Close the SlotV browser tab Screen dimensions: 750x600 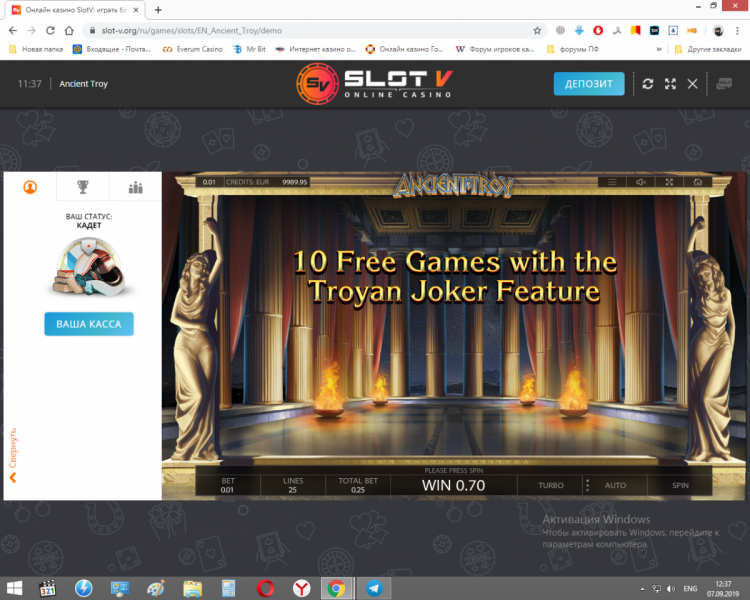[136, 10]
